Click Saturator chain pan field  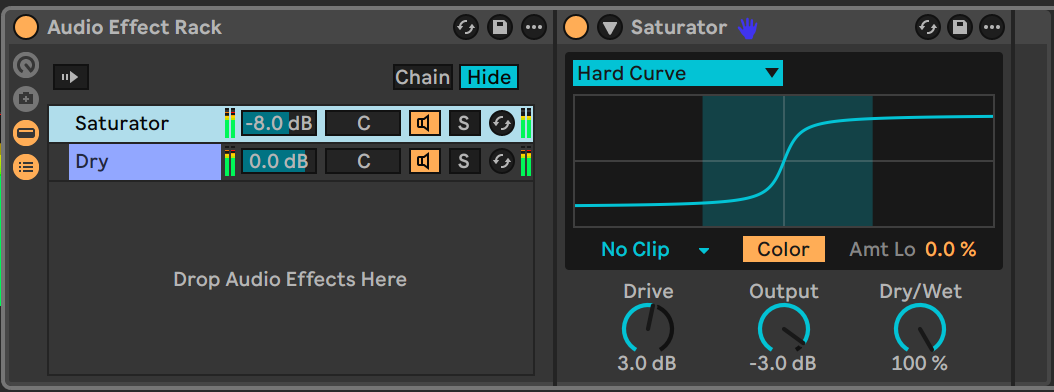click(363, 124)
